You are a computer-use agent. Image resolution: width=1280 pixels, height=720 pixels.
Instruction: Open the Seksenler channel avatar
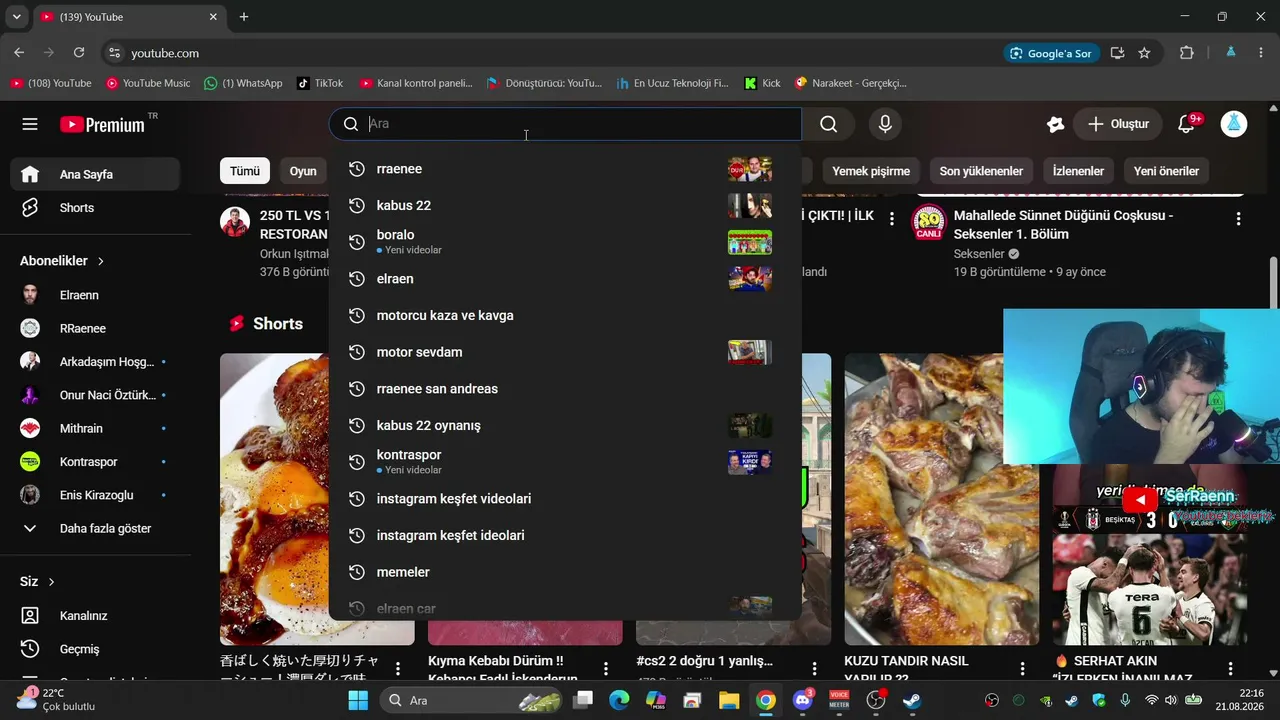929,223
